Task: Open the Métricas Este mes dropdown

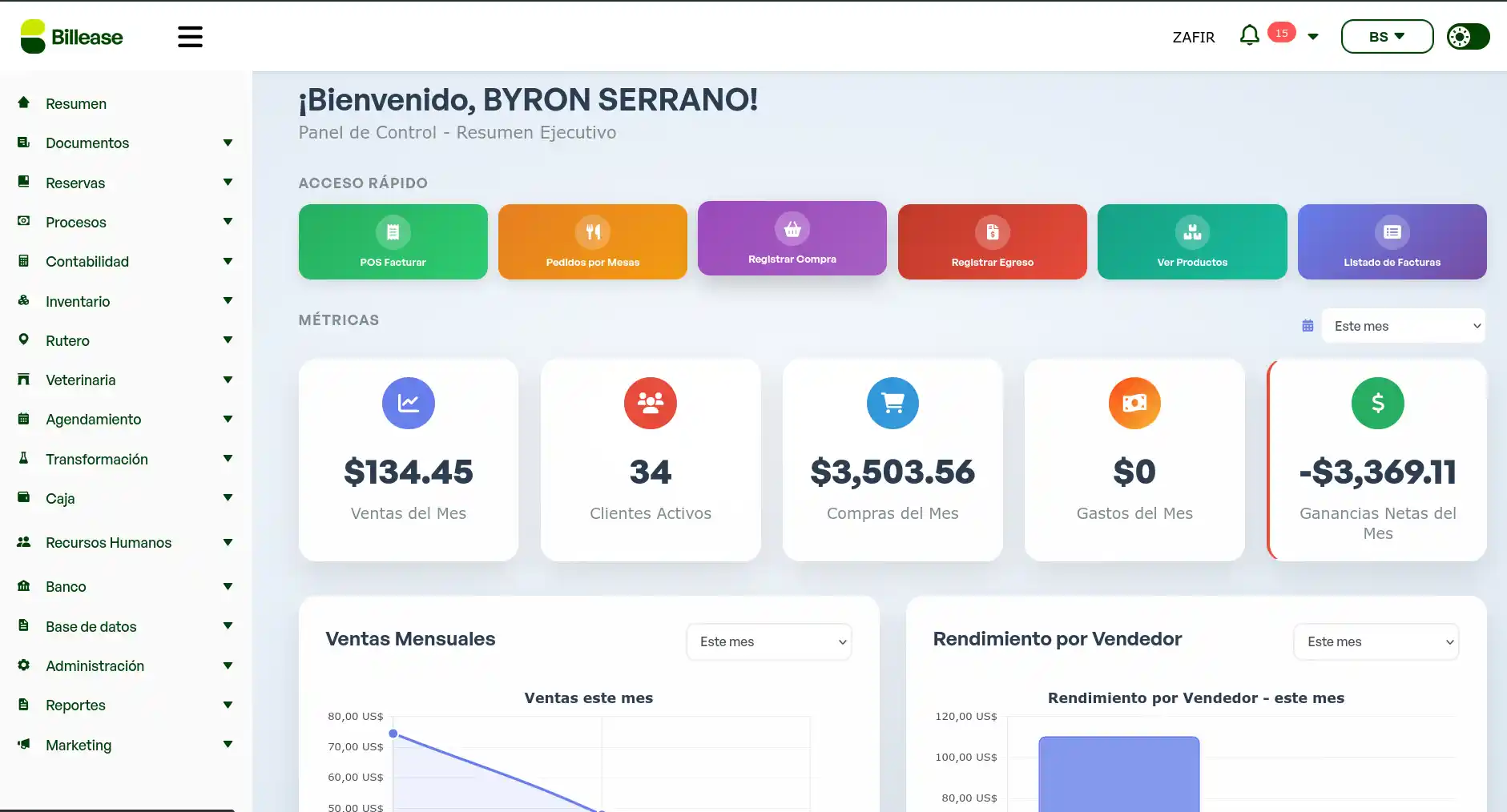Action: (x=1403, y=326)
